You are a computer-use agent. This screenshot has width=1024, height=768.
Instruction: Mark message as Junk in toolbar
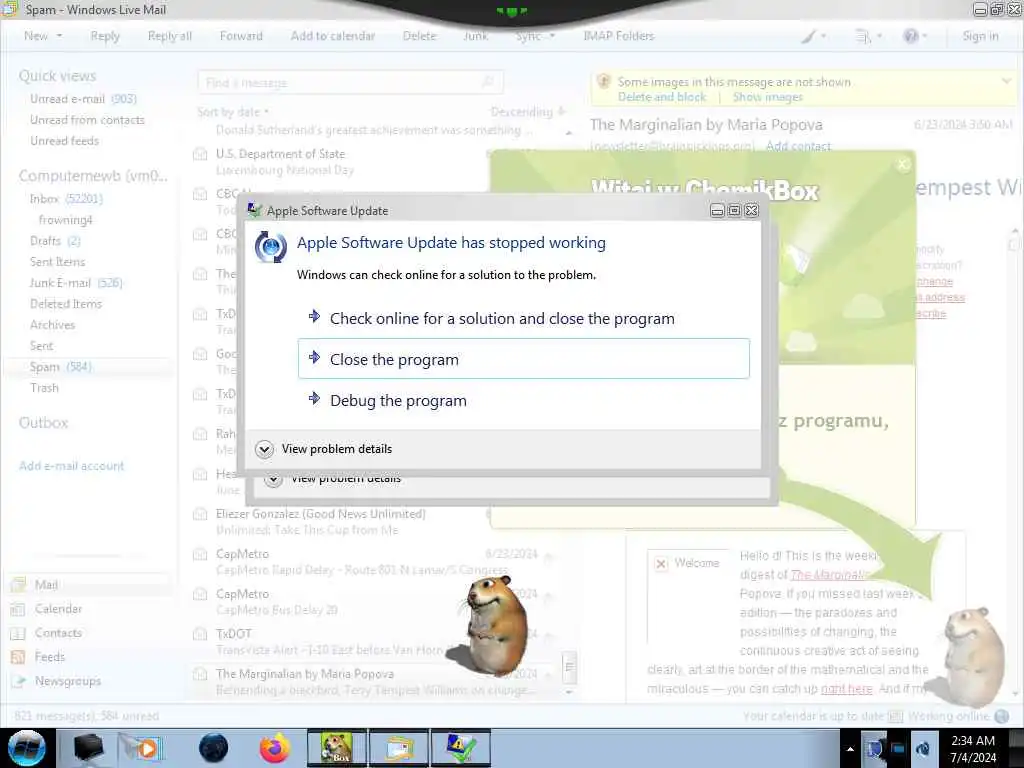(x=475, y=36)
